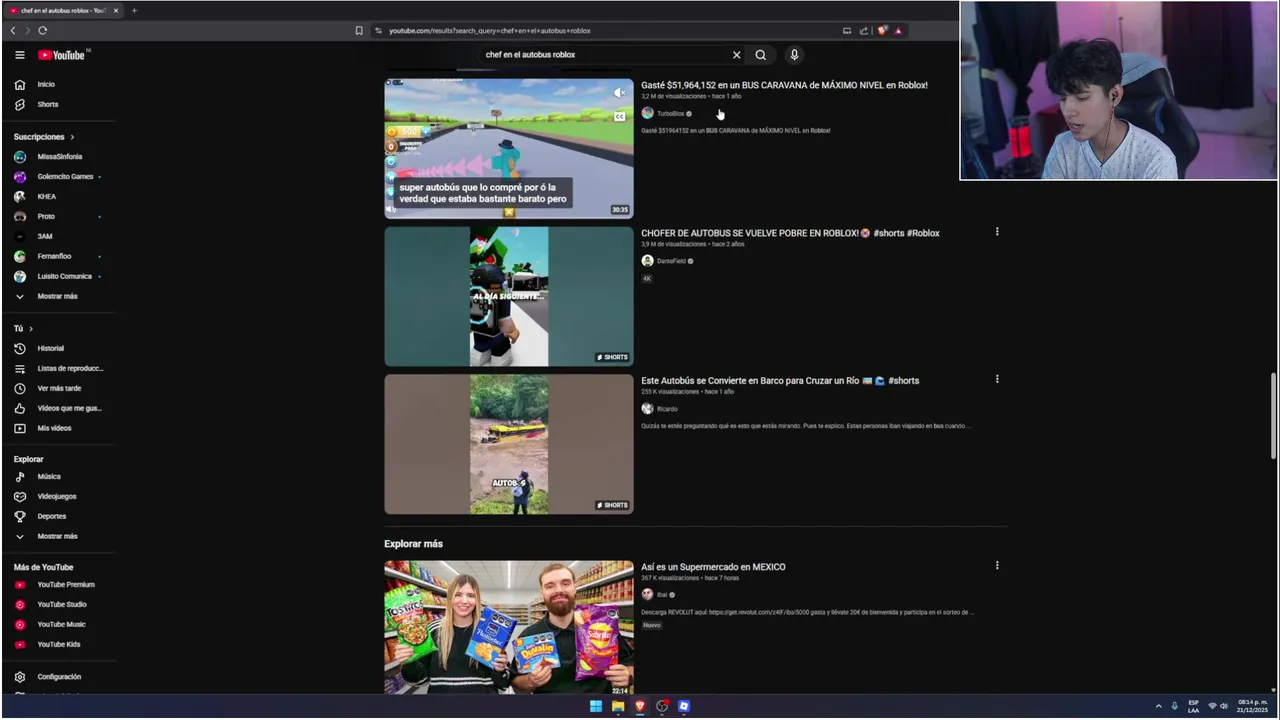The height and width of the screenshot is (720, 1280).
Task: Start voice search with the microphone
Action: click(x=794, y=55)
